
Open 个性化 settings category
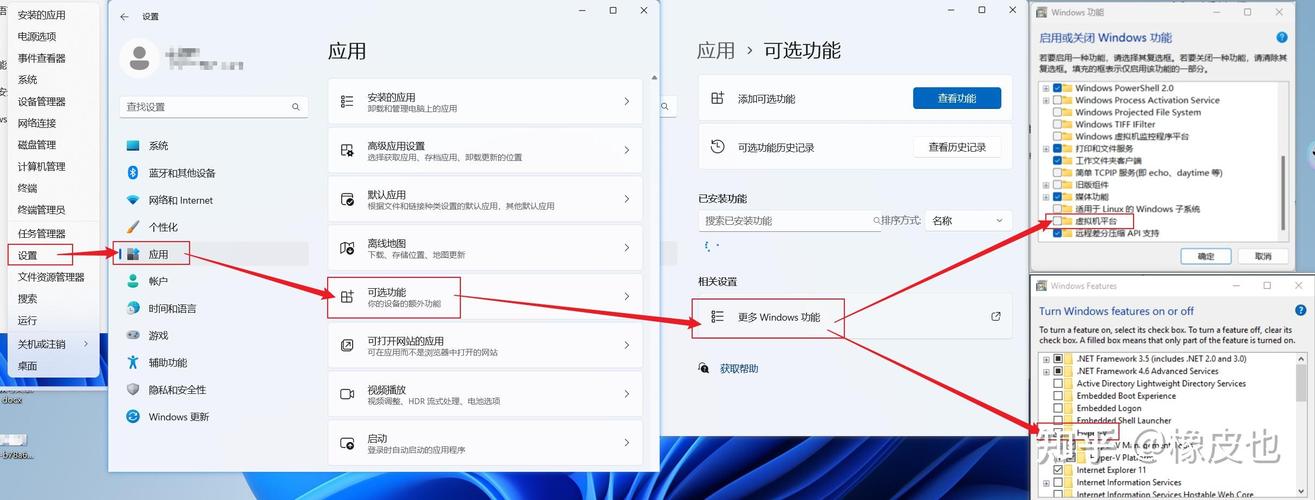pyautogui.click(x=212, y=227)
